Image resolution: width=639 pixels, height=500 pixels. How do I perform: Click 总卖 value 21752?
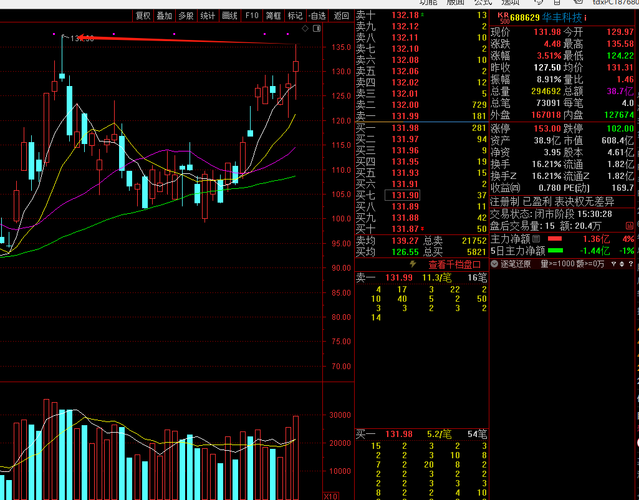coord(474,241)
